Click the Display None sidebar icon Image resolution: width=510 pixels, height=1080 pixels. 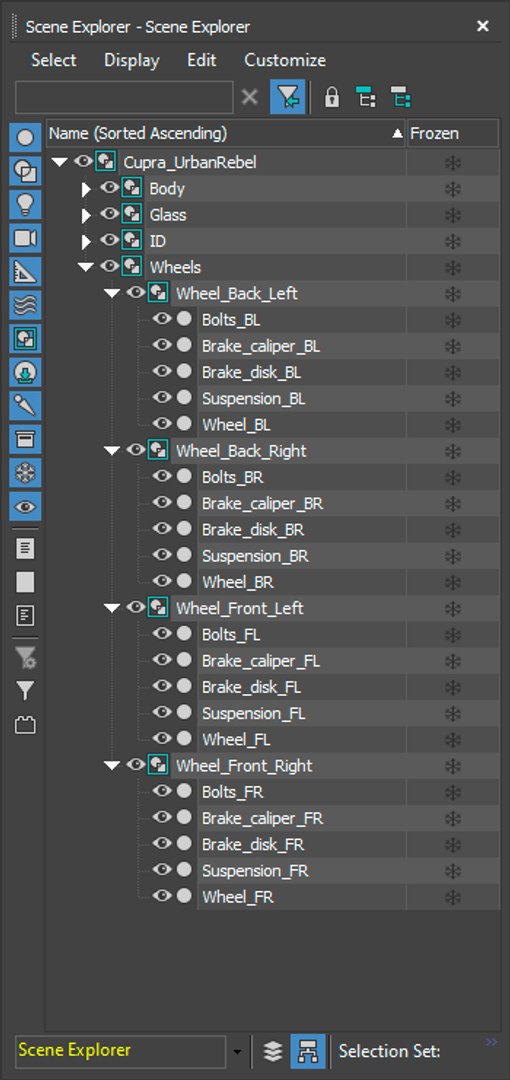tap(25, 583)
